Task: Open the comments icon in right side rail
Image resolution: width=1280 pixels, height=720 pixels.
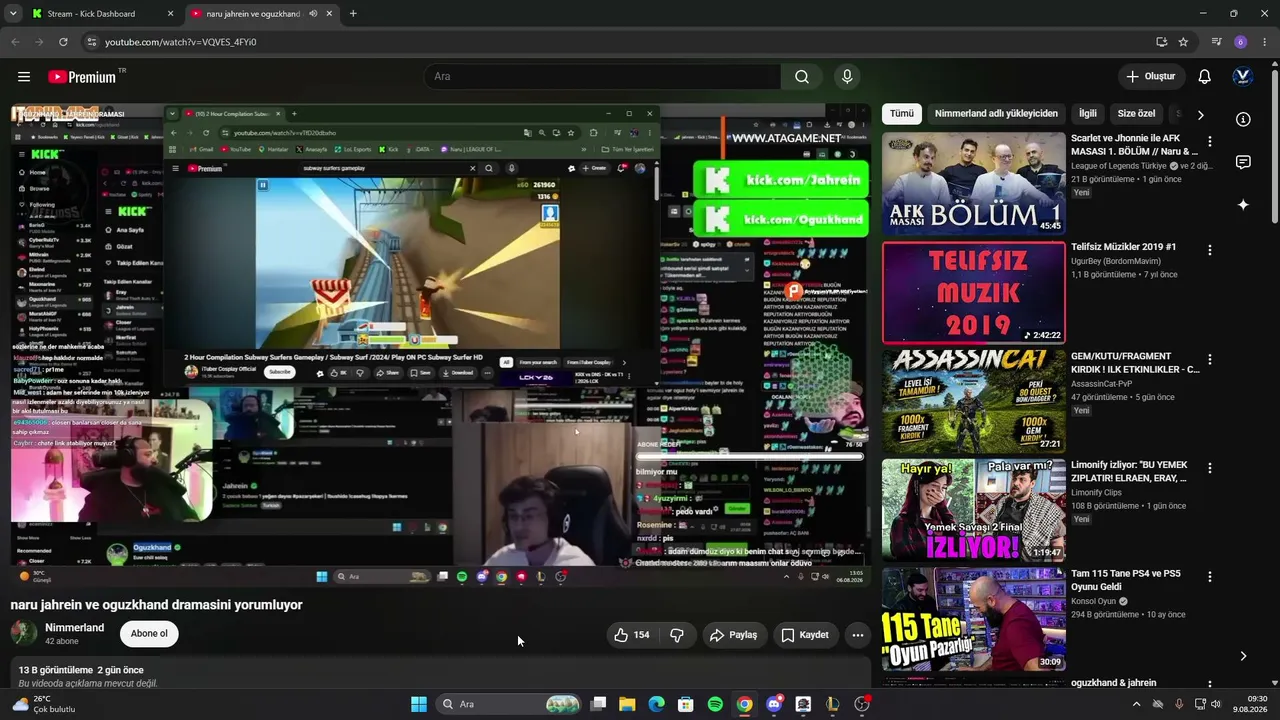Action: tap(1243, 162)
